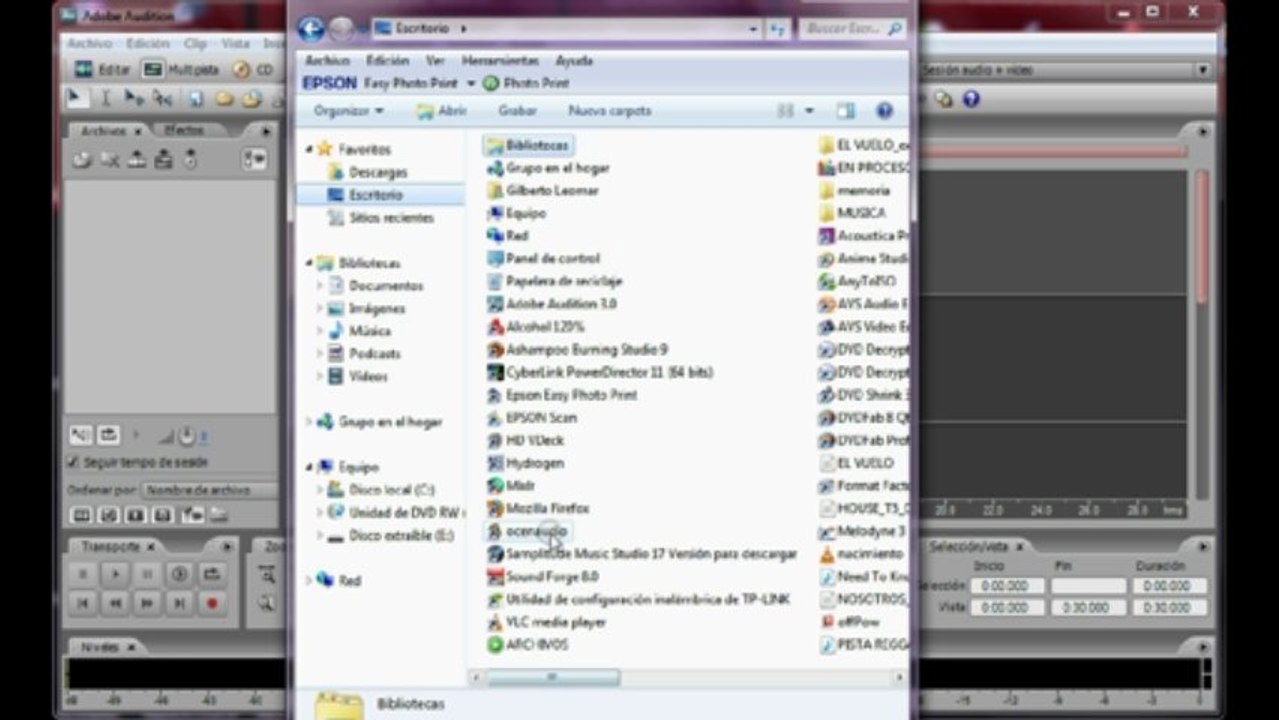
Task: Select the time selection I-beam tool
Action: click(x=105, y=98)
